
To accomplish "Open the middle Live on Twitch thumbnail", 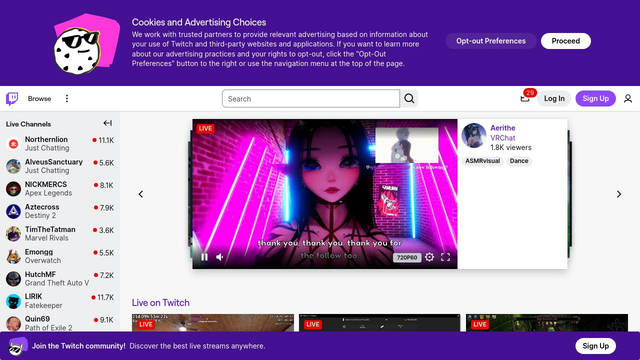I will tap(380, 322).
